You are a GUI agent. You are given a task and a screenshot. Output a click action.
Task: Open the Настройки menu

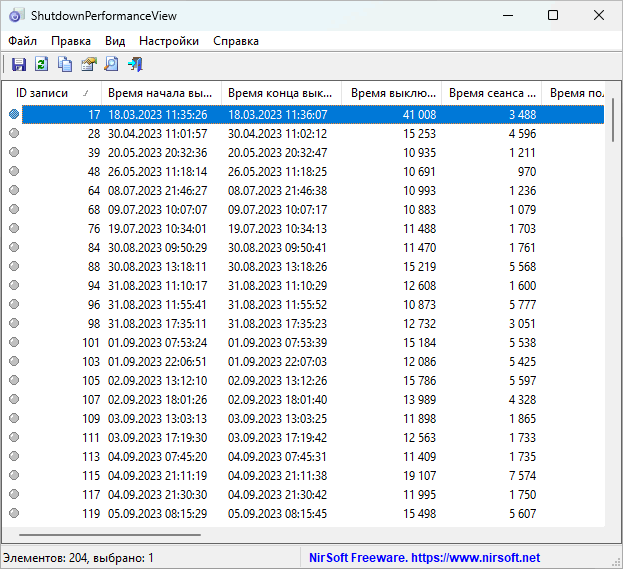[168, 41]
